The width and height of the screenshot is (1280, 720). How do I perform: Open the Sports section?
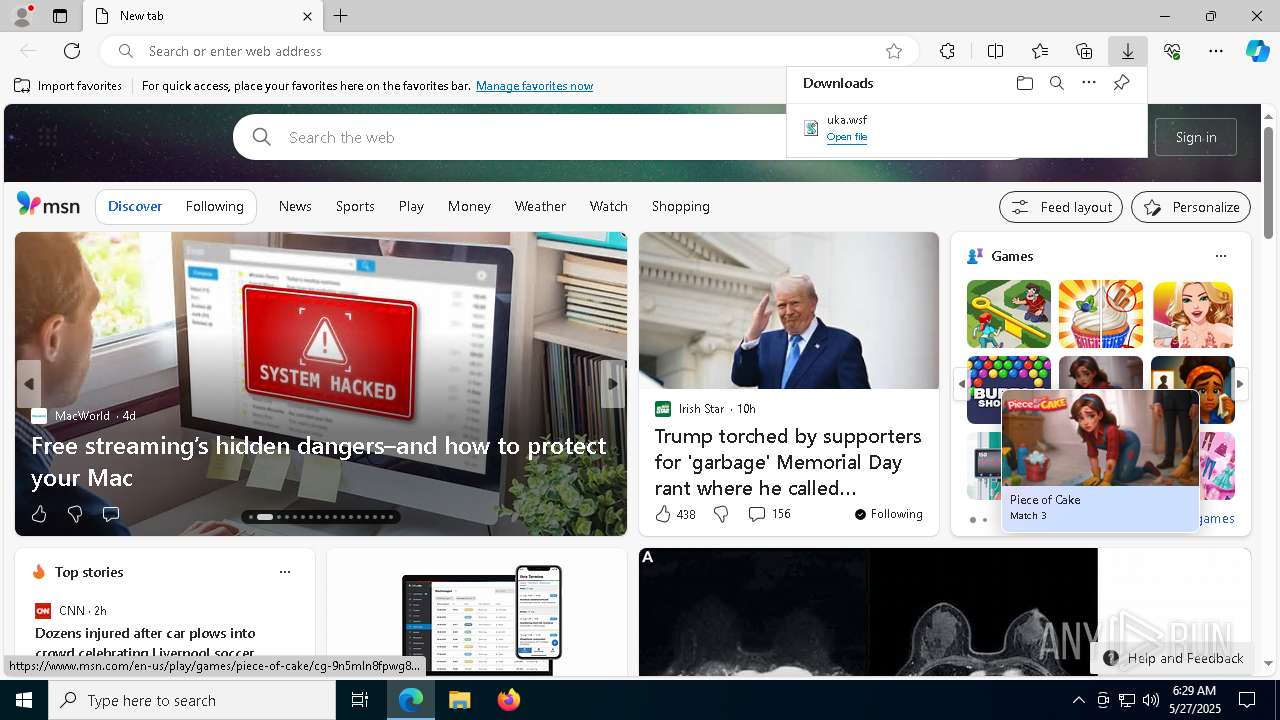click(x=355, y=206)
